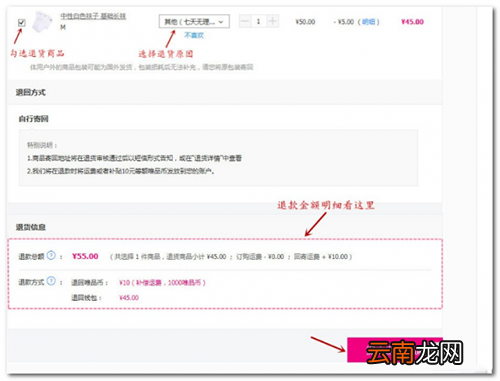
Task: Click the ¥10 补偿运费 coin refund text
Action: (x=162, y=283)
